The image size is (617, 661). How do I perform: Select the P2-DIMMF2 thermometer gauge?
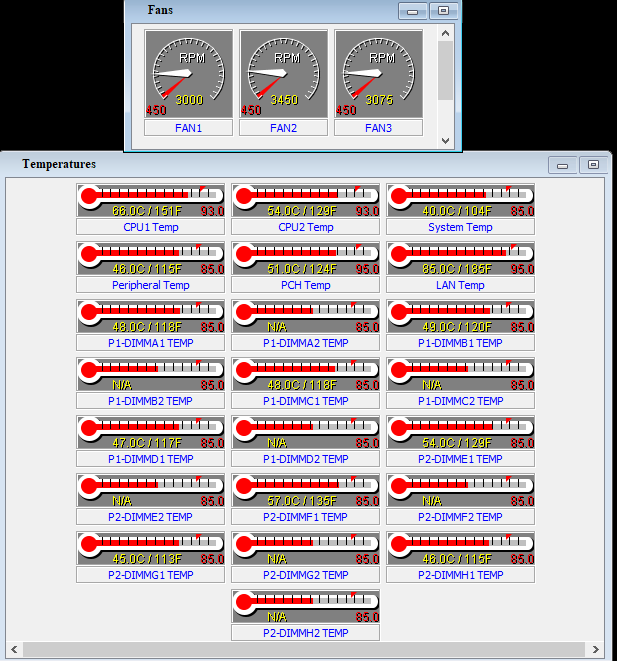click(x=460, y=490)
